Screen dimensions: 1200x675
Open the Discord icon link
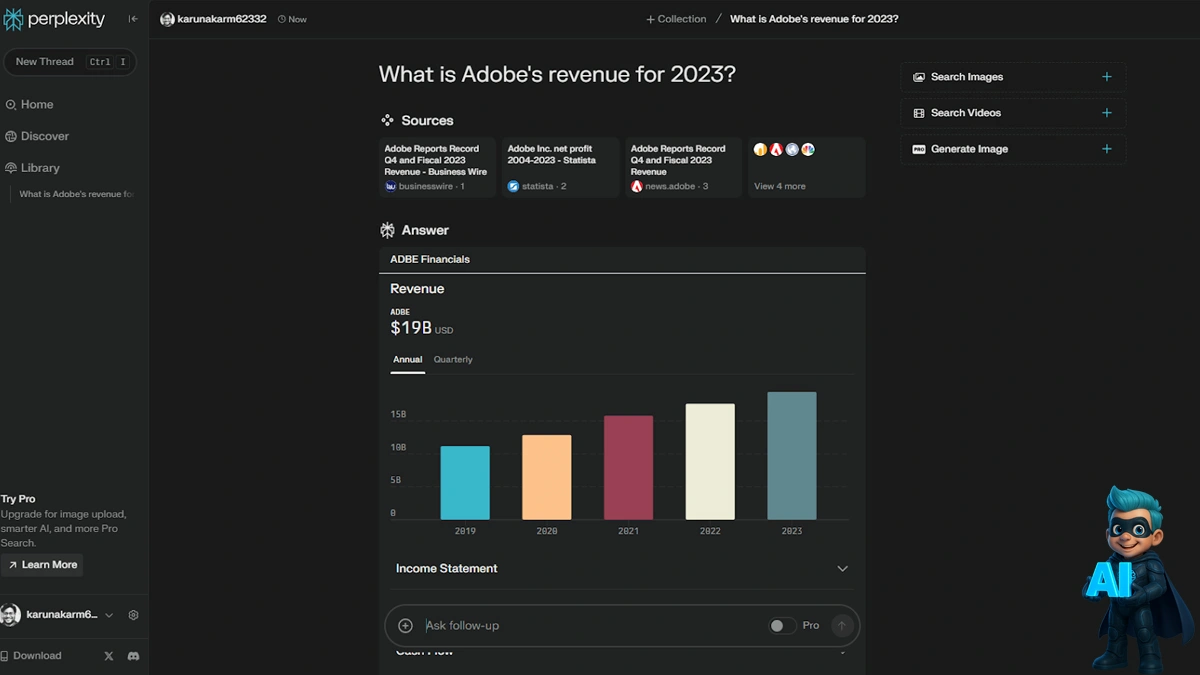pyautogui.click(x=133, y=656)
